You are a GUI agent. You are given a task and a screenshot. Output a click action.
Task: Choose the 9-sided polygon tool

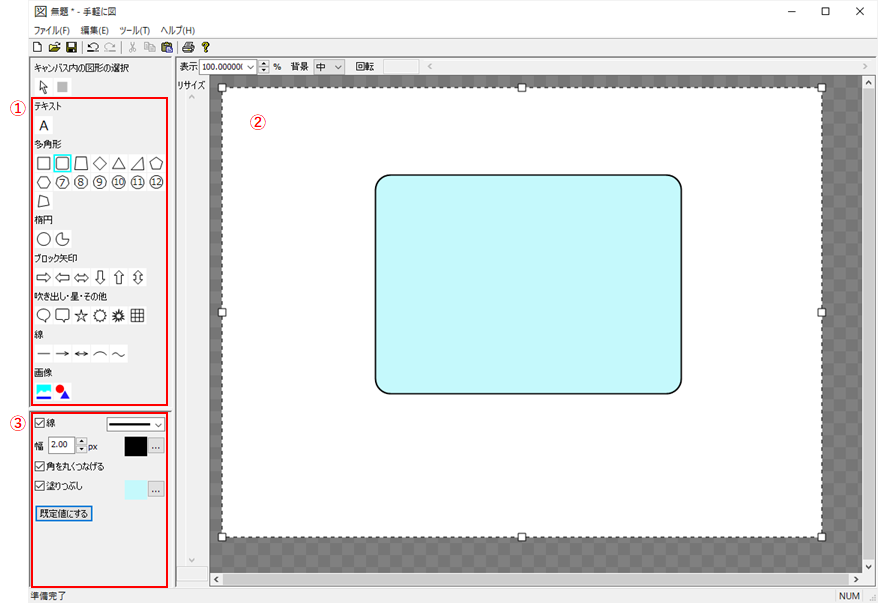coord(100,182)
